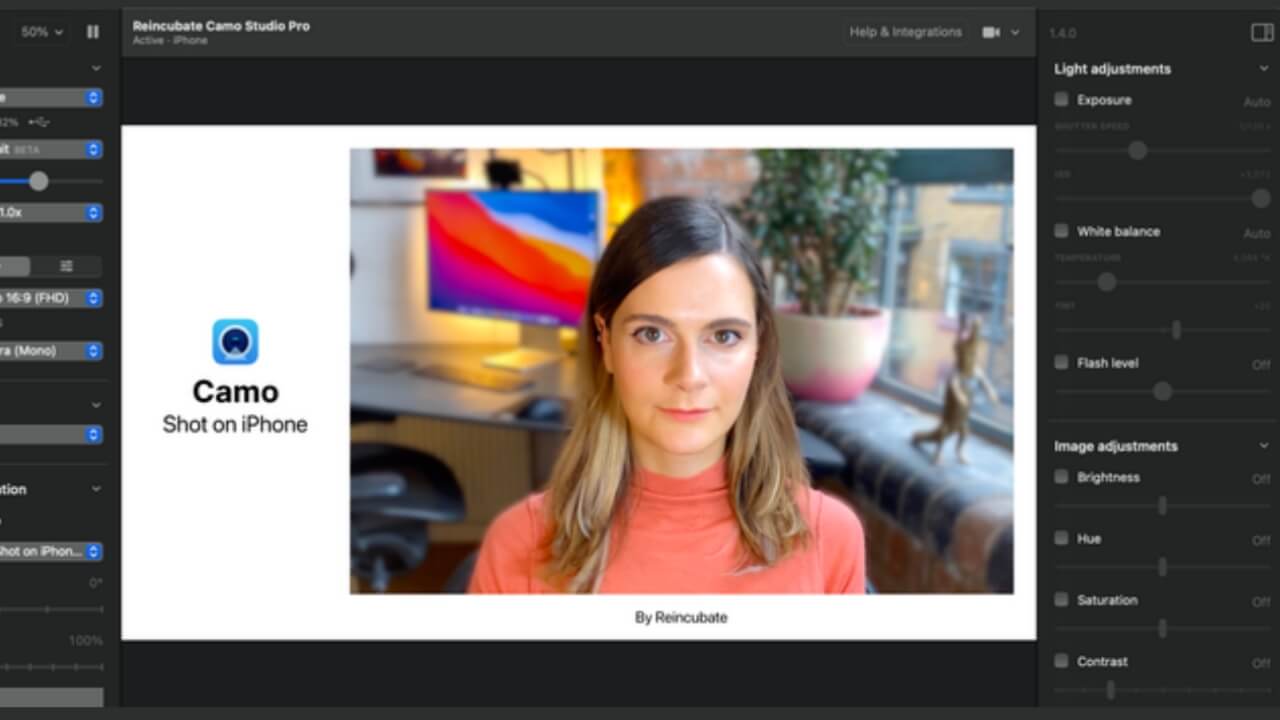Click the 'Reincubate Camo Studio Pro' title
Screen dimensions: 1280x720
click(221, 26)
